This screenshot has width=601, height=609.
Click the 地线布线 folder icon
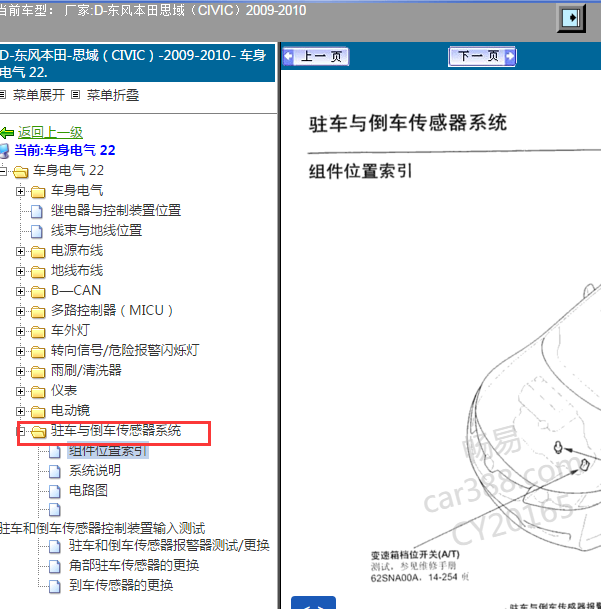38,271
